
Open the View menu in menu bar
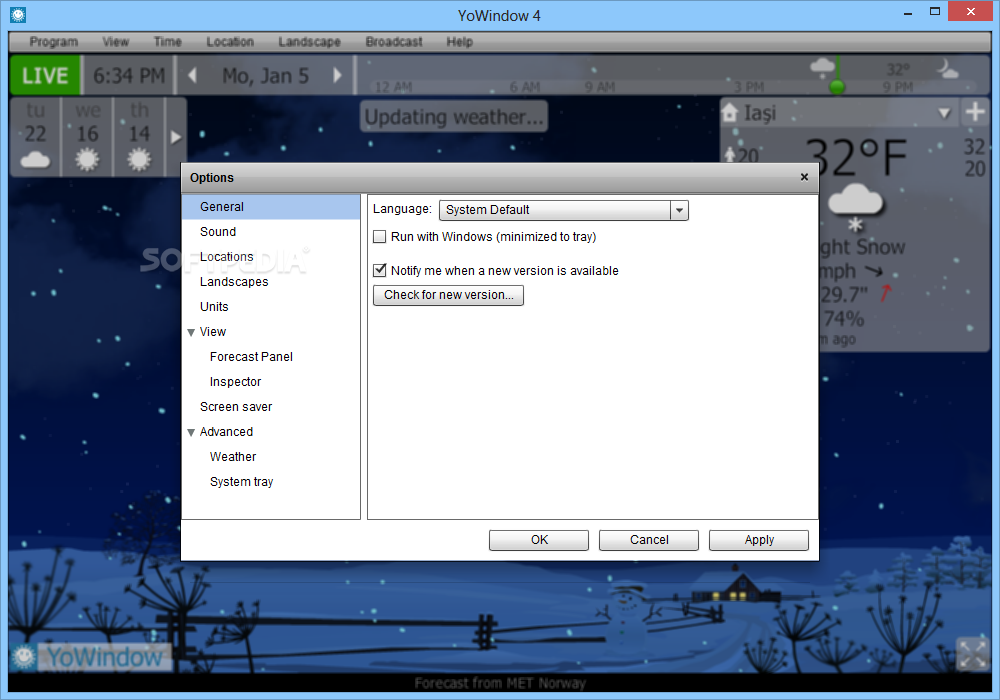point(115,41)
